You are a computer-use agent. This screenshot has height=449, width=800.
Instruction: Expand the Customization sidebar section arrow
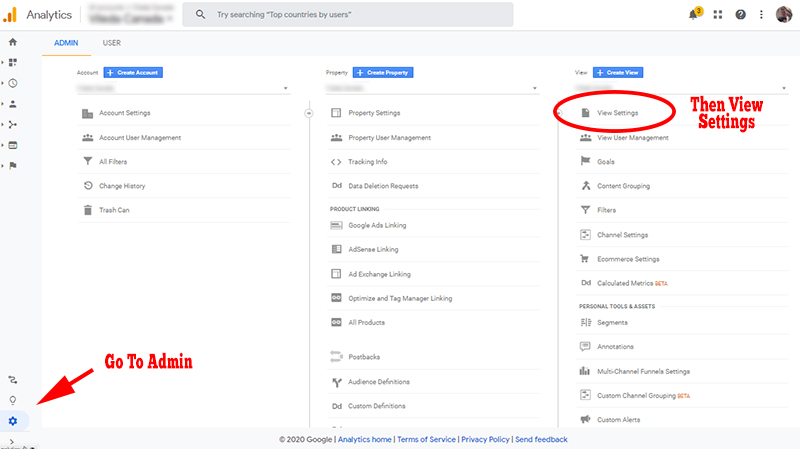click(x=3, y=62)
